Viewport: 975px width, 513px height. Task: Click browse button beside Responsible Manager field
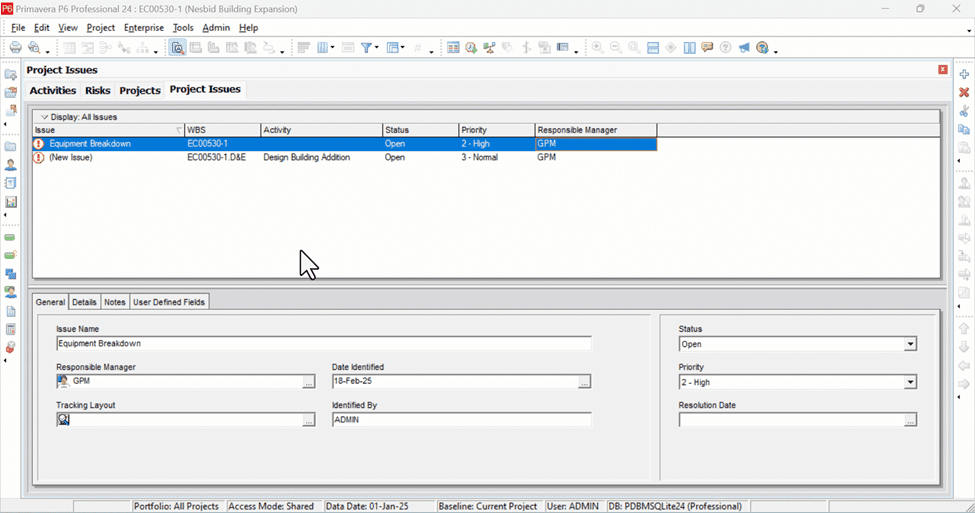[x=308, y=382]
